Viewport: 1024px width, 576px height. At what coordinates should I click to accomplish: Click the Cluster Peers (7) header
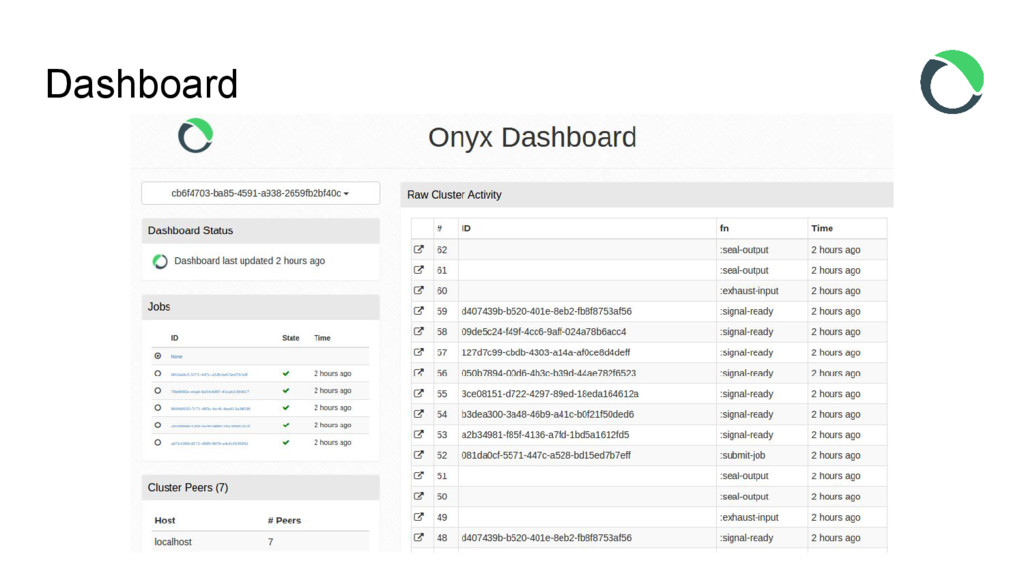click(261, 488)
